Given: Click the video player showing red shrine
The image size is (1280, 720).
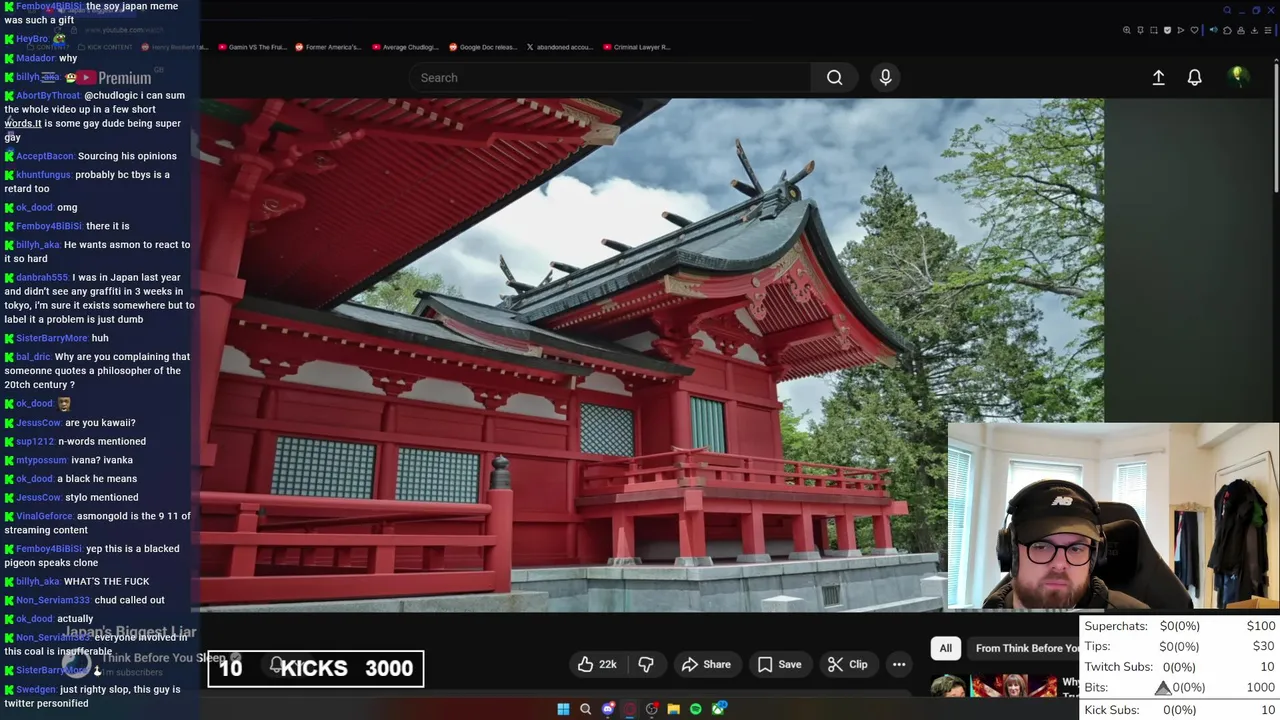Looking at the screenshot, I should pos(652,355).
